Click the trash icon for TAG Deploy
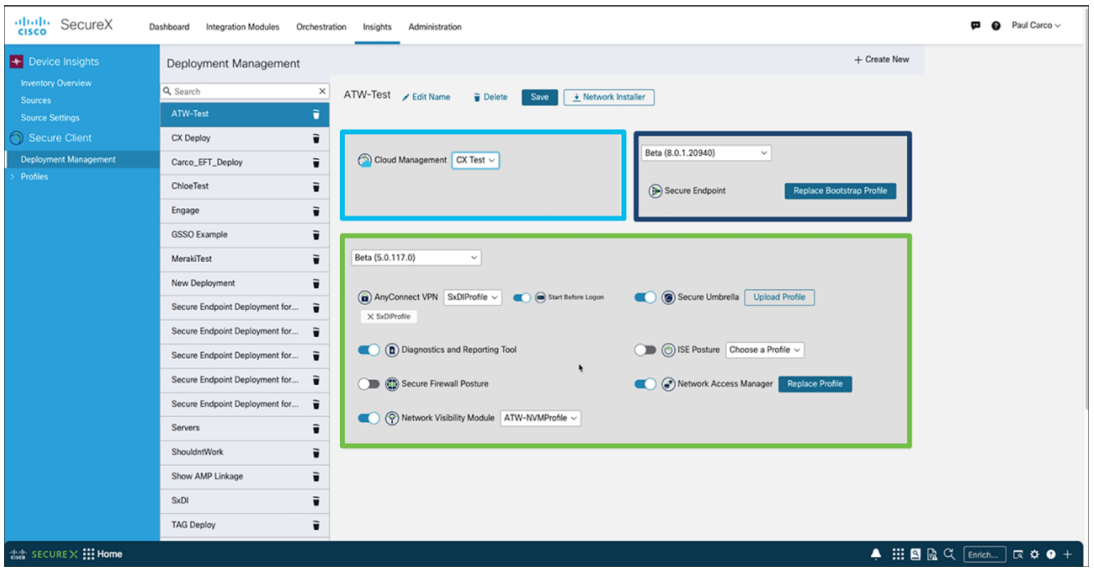 tap(316, 525)
